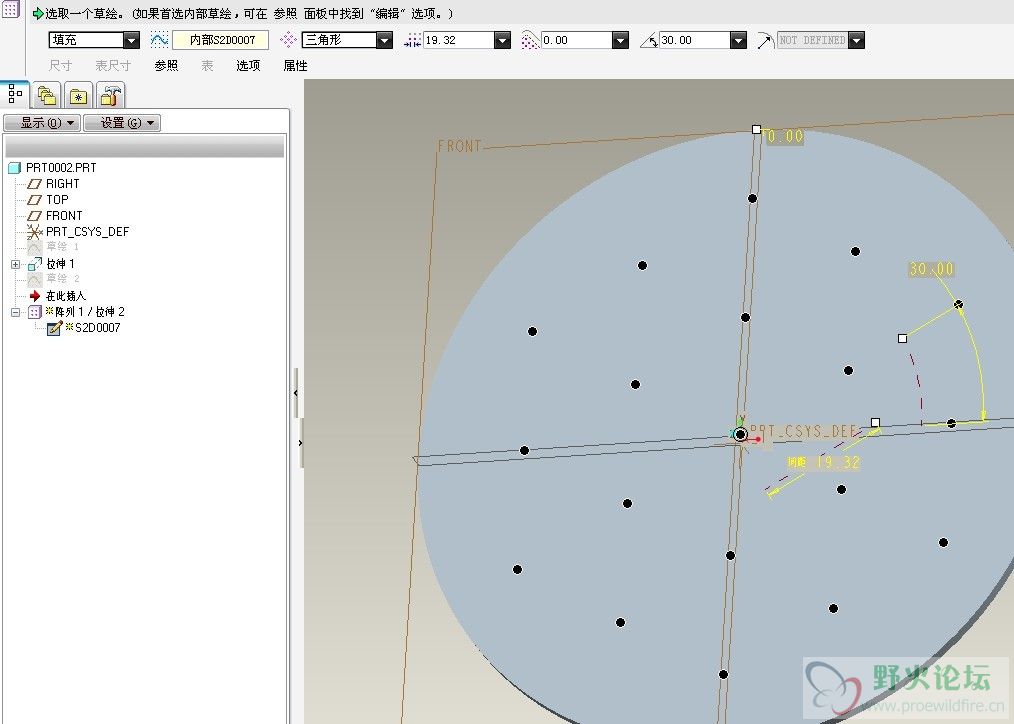Click the 30.00 rotation angle input field
Viewport: 1014px width, 724px height.
pyautogui.click(x=695, y=40)
